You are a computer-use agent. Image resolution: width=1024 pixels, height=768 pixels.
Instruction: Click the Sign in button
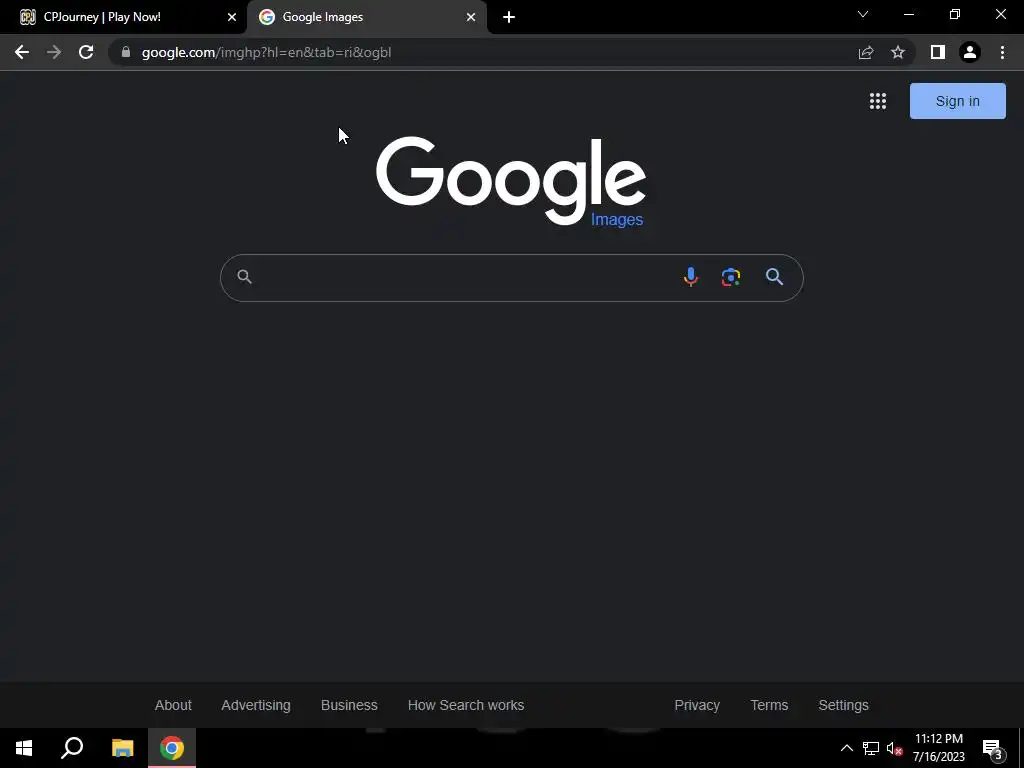click(x=957, y=101)
